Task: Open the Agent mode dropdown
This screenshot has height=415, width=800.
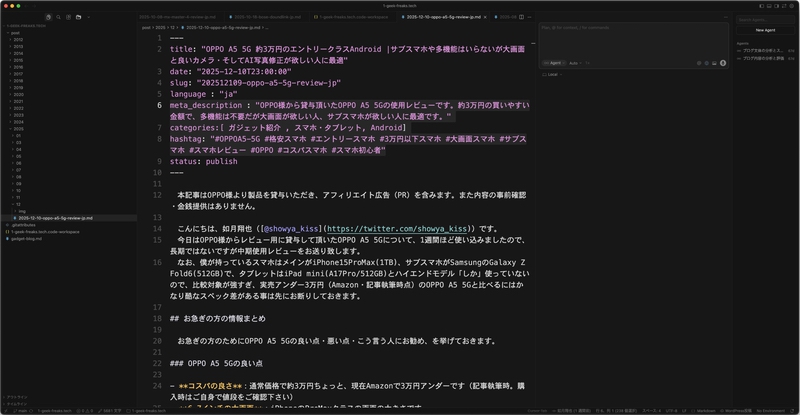Action: pos(554,63)
